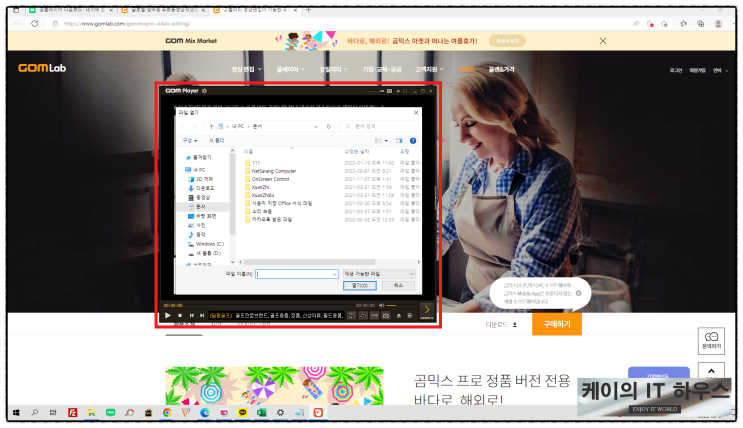This screenshot has width=743, height=428.
Task: Open the 플레이어 menu on GOMLab site
Action: pyautogui.click(x=290, y=70)
